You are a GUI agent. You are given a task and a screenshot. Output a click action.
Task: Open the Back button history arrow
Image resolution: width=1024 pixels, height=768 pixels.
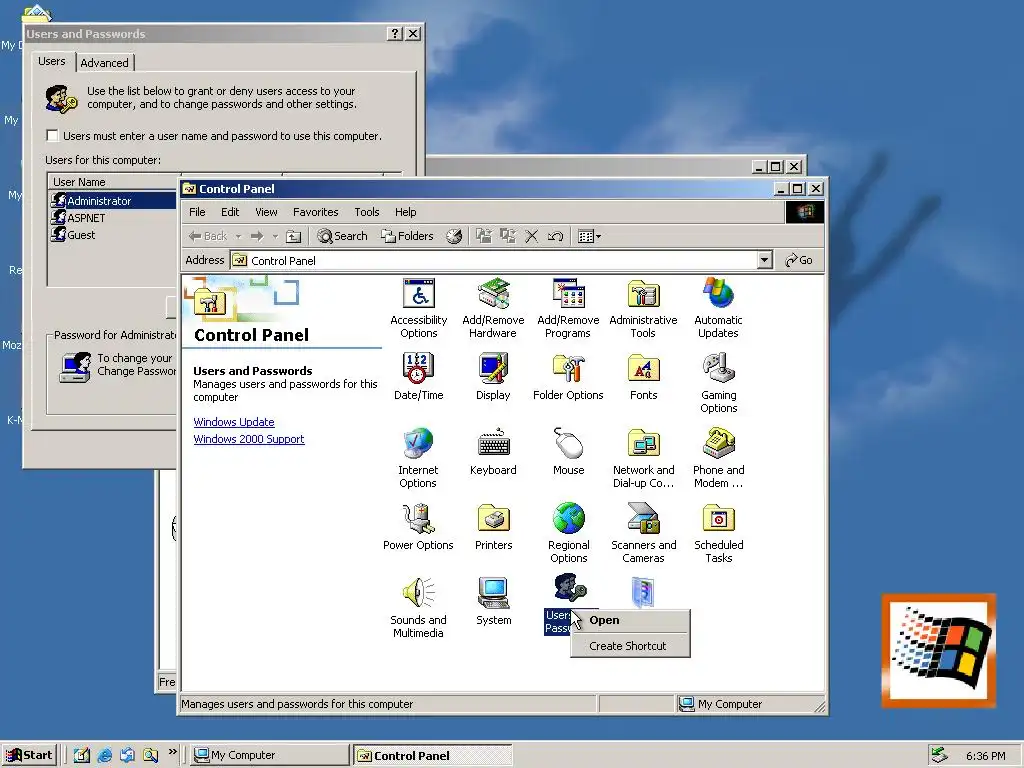pyautogui.click(x=238, y=236)
